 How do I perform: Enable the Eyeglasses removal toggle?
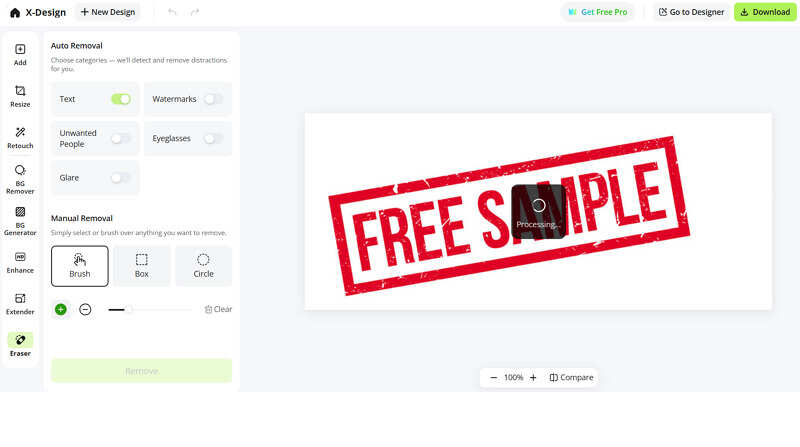pos(213,138)
